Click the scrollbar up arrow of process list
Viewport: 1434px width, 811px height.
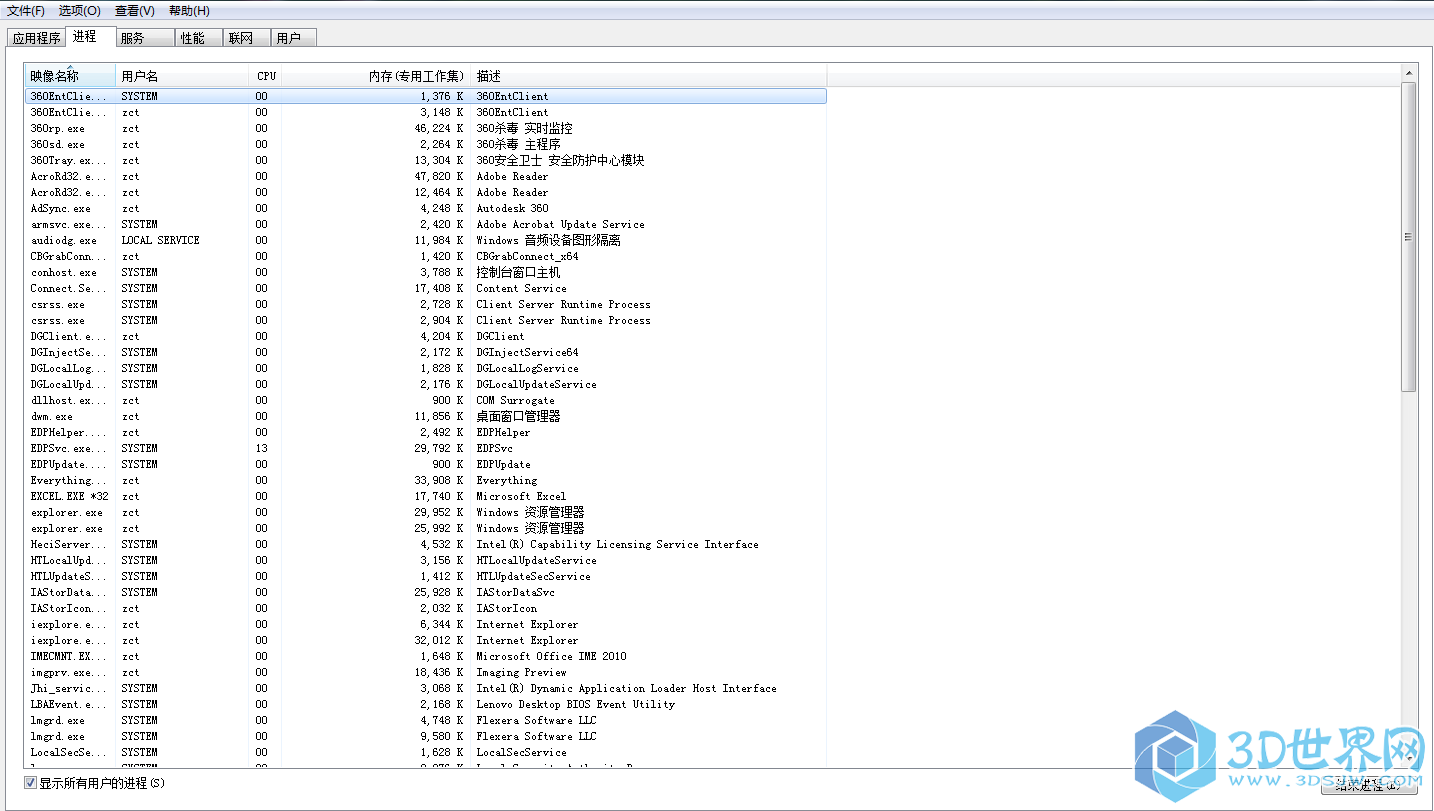(x=1409, y=73)
